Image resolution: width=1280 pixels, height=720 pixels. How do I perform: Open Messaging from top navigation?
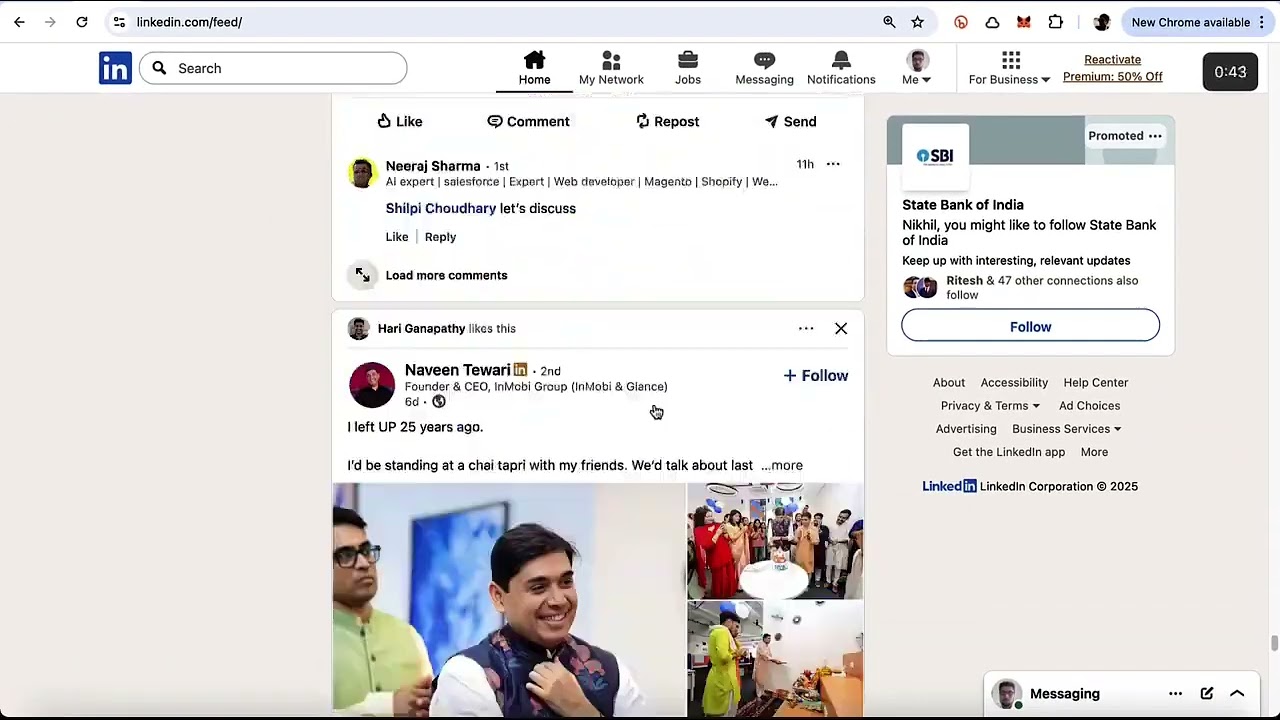click(764, 68)
